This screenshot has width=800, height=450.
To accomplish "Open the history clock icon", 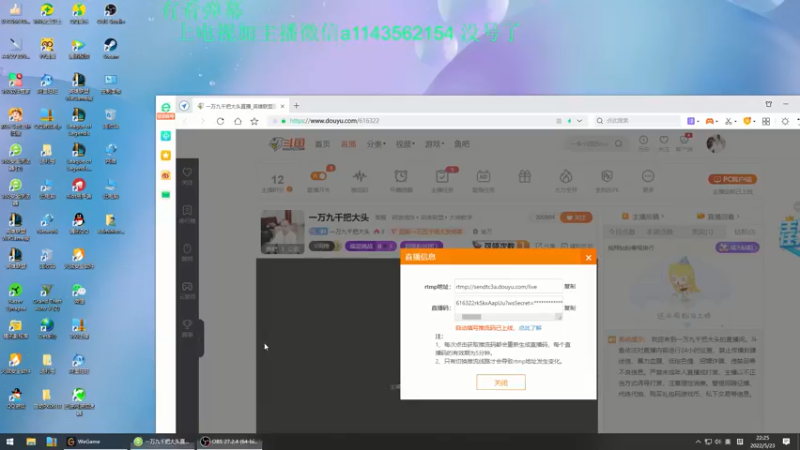I will click(x=643, y=140).
